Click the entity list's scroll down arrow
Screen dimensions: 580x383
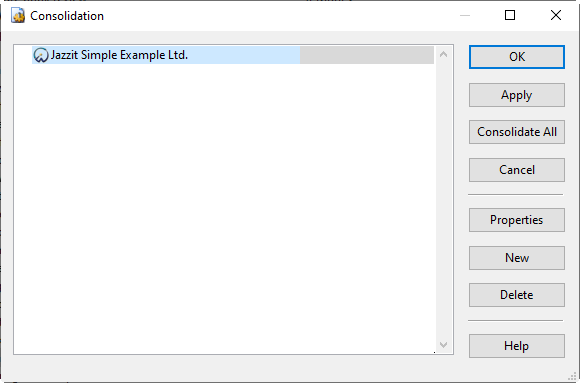[x=444, y=345]
